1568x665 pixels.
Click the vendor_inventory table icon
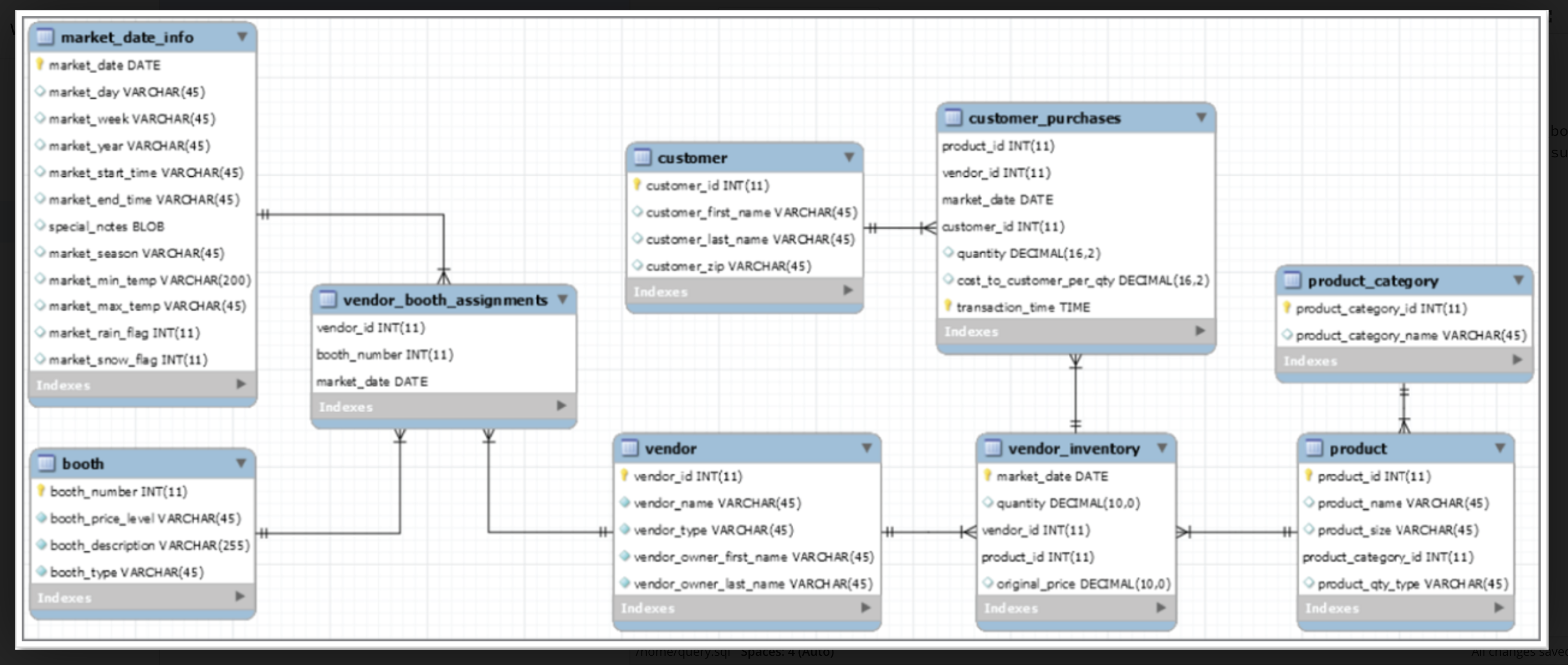pos(993,448)
